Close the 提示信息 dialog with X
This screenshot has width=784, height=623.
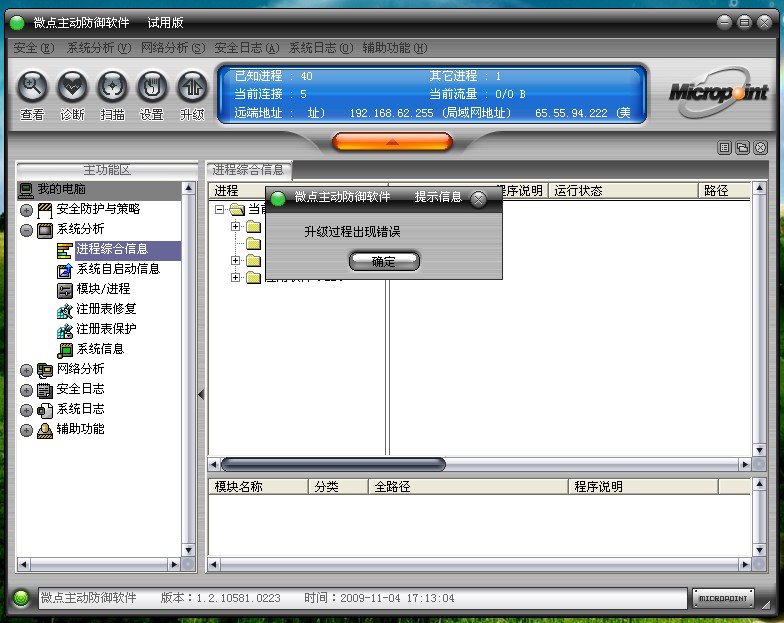pos(478,200)
